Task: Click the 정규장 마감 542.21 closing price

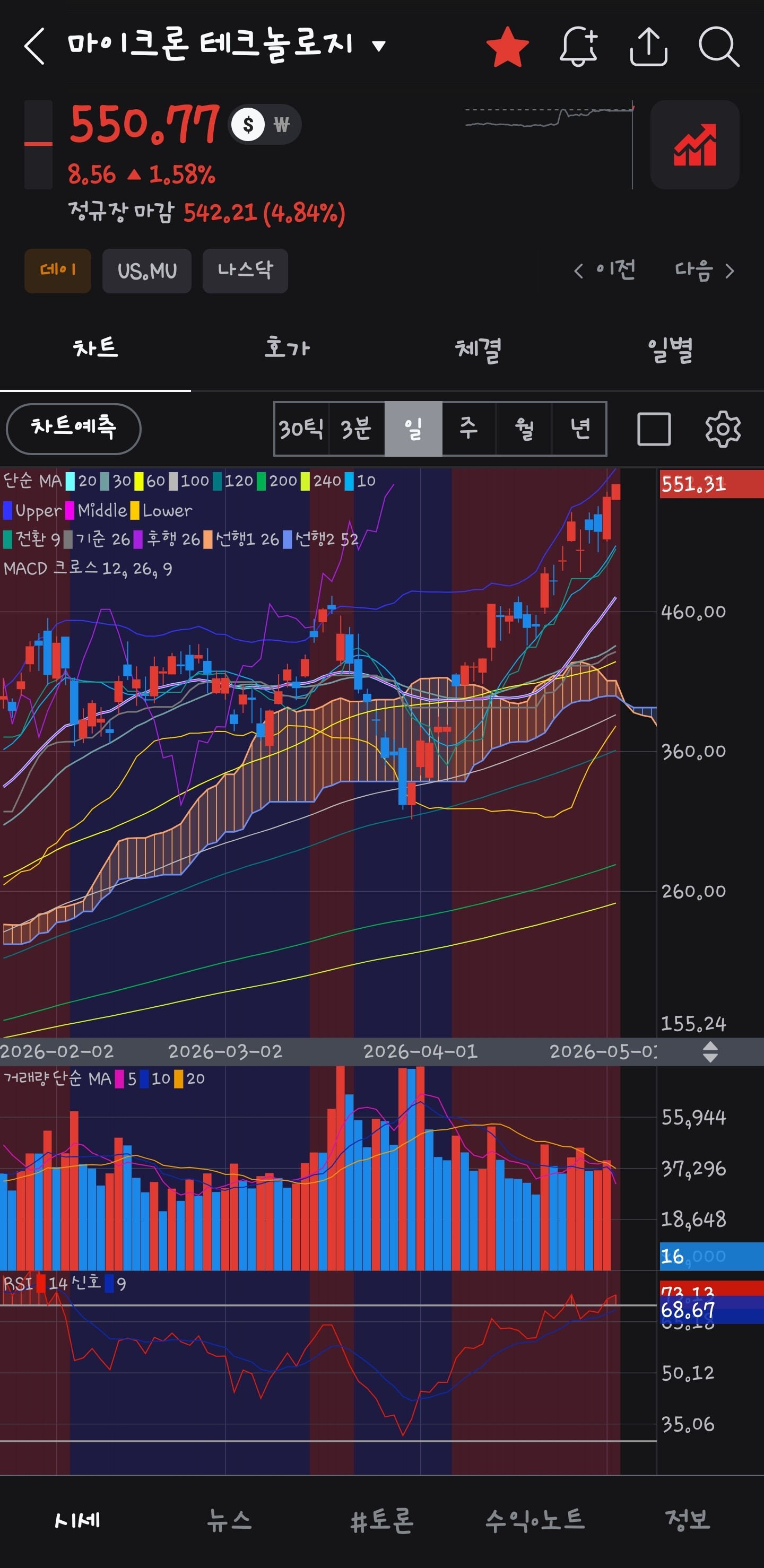Action: [207, 212]
